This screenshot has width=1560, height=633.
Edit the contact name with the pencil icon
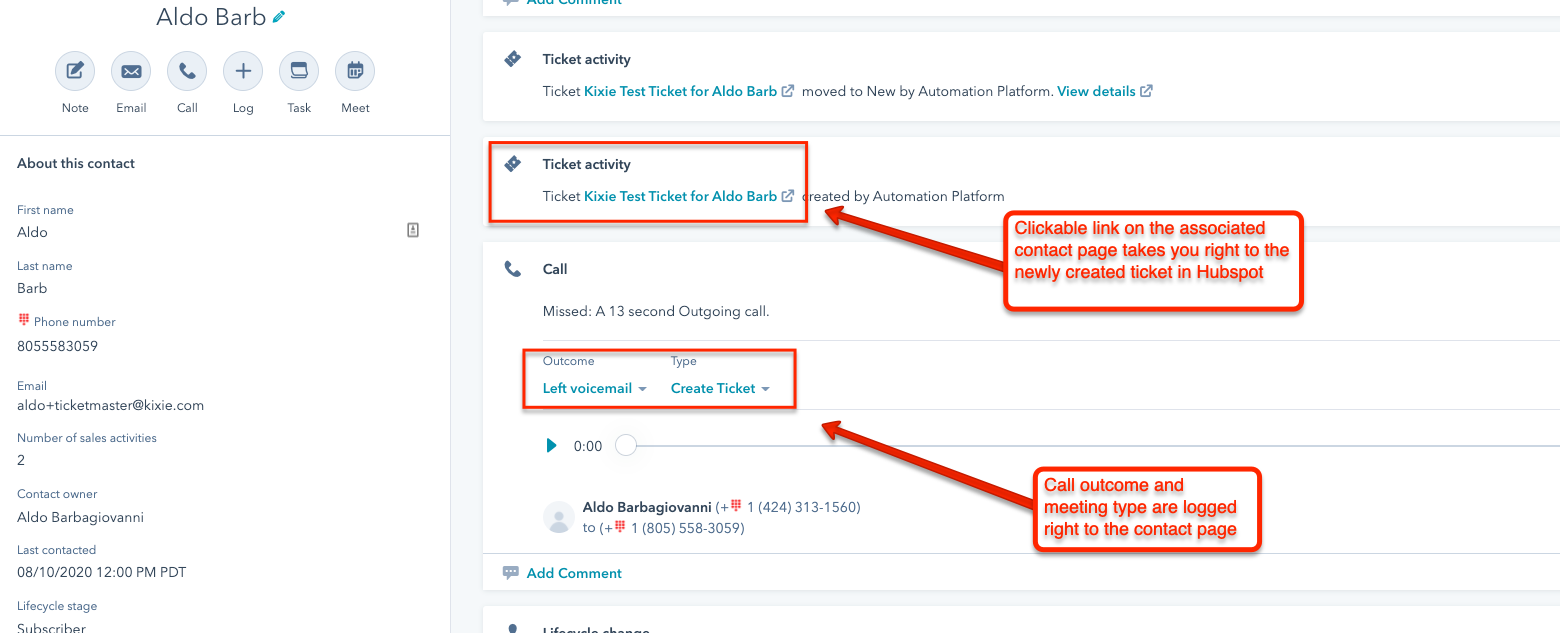click(x=279, y=17)
